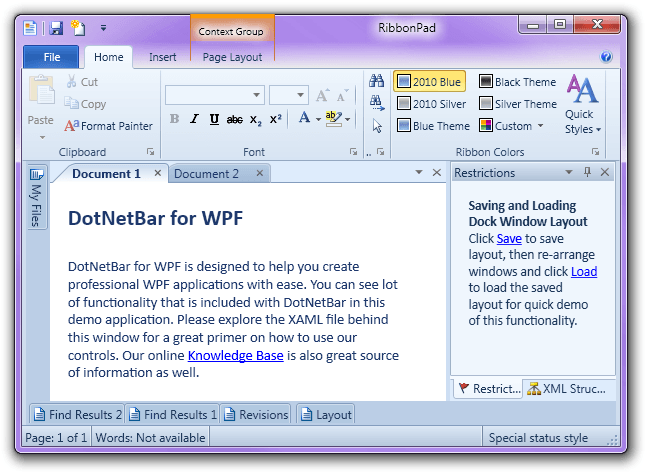Expand the My Files side panel
Screen dimensions: 646x472
[x=36, y=197]
